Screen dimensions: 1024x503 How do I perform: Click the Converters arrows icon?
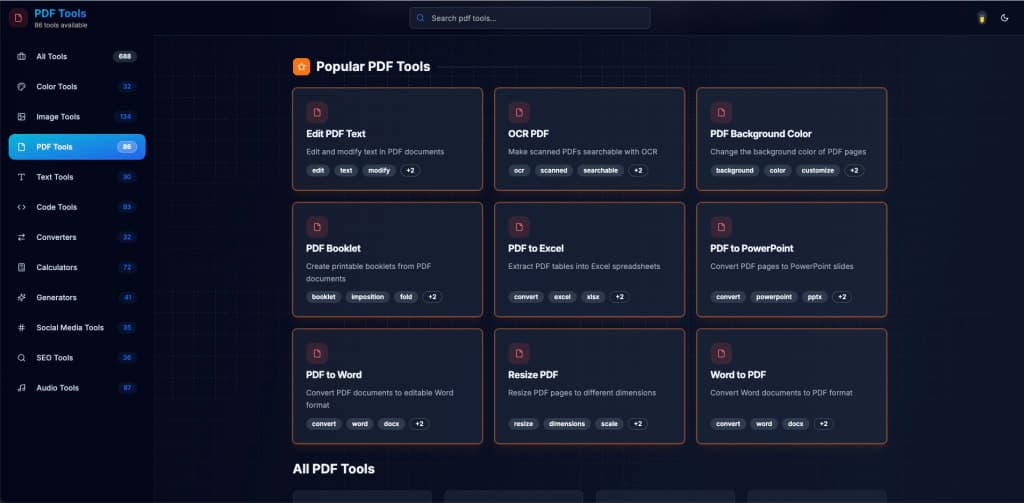coord(22,237)
